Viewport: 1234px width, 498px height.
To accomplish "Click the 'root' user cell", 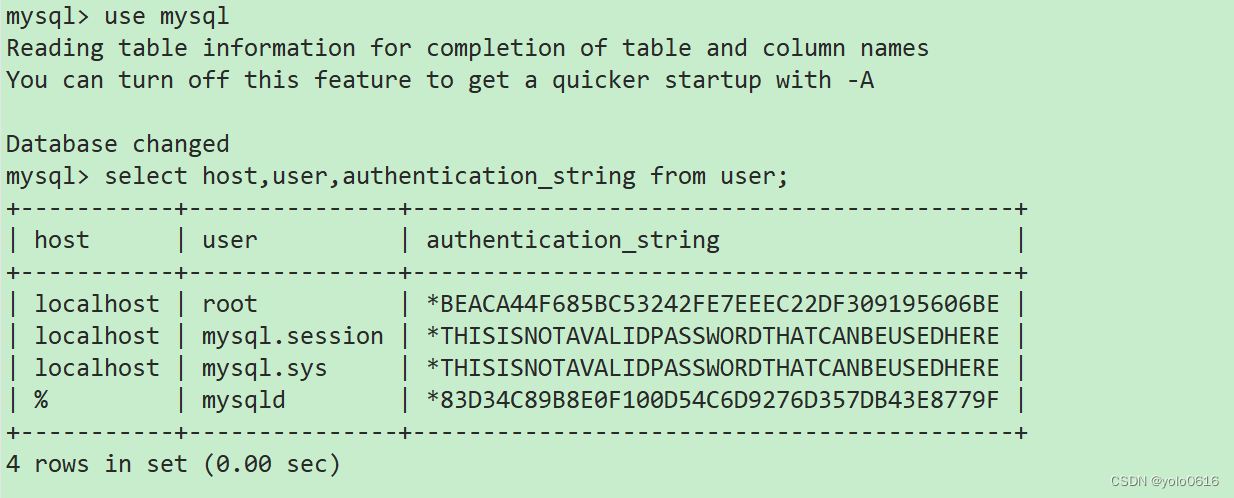I will click(229, 304).
